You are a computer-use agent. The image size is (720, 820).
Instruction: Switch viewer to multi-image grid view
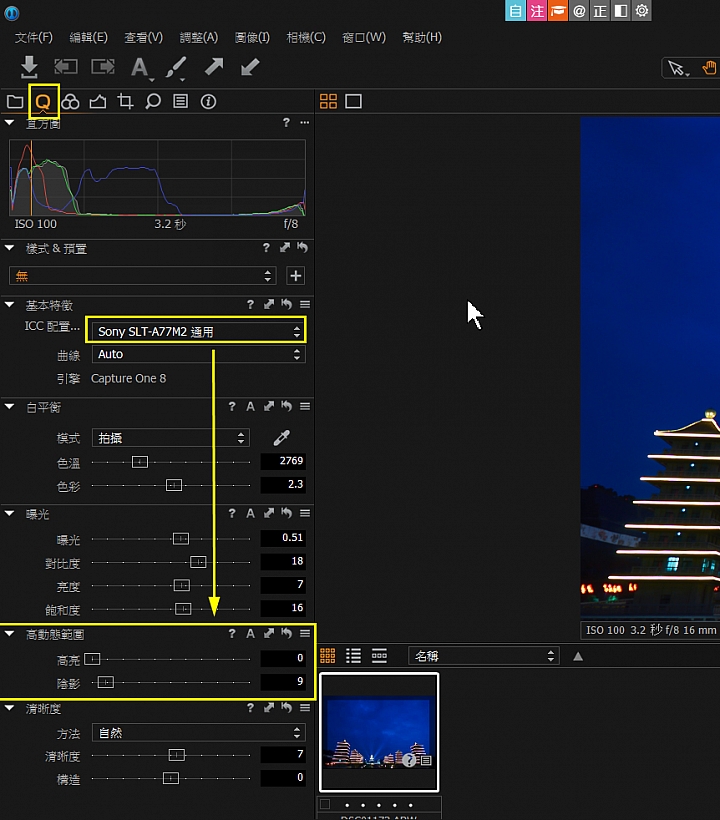(328, 101)
